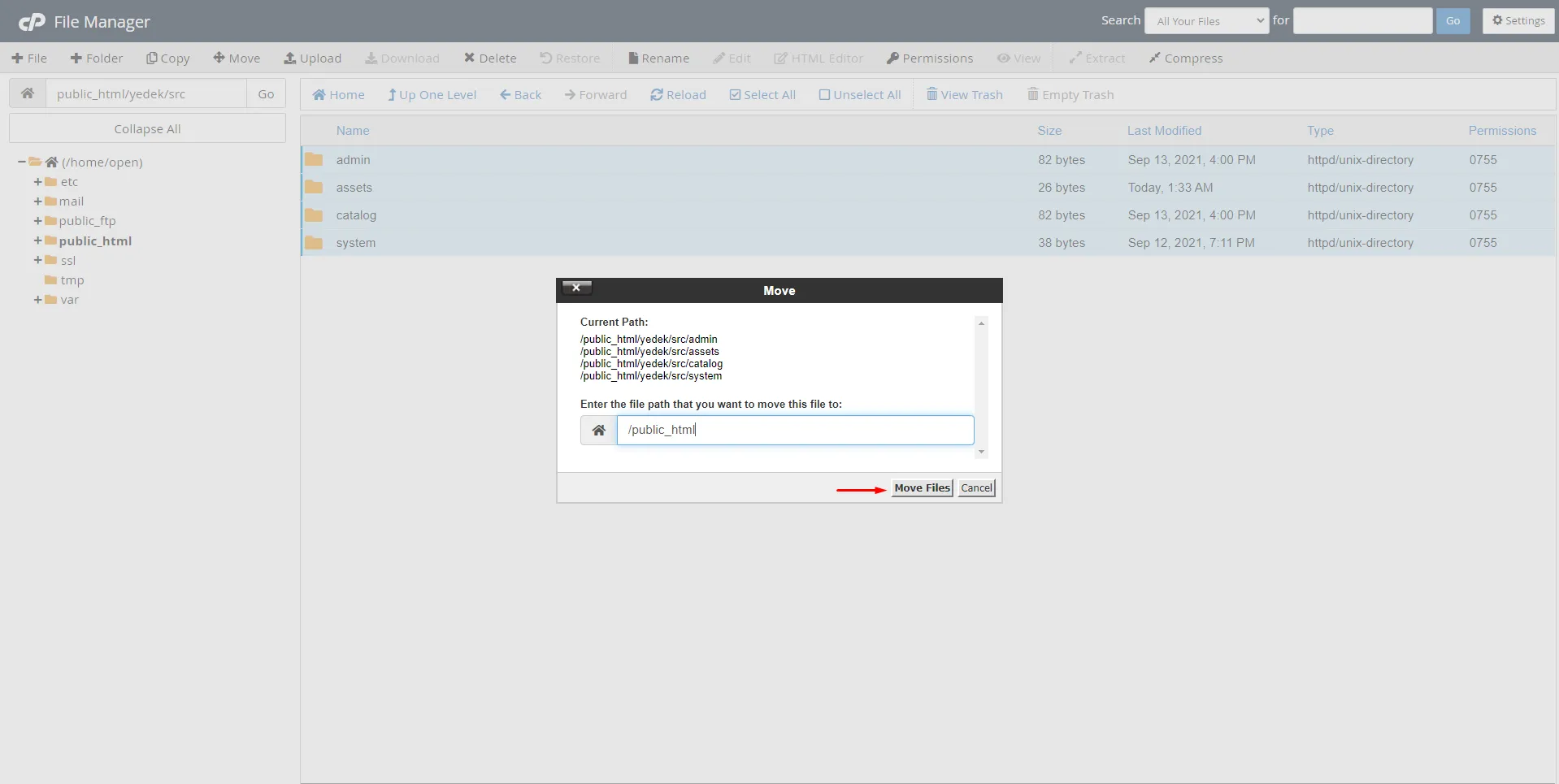
Task: Check Select All files
Action: [x=762, y=95]
